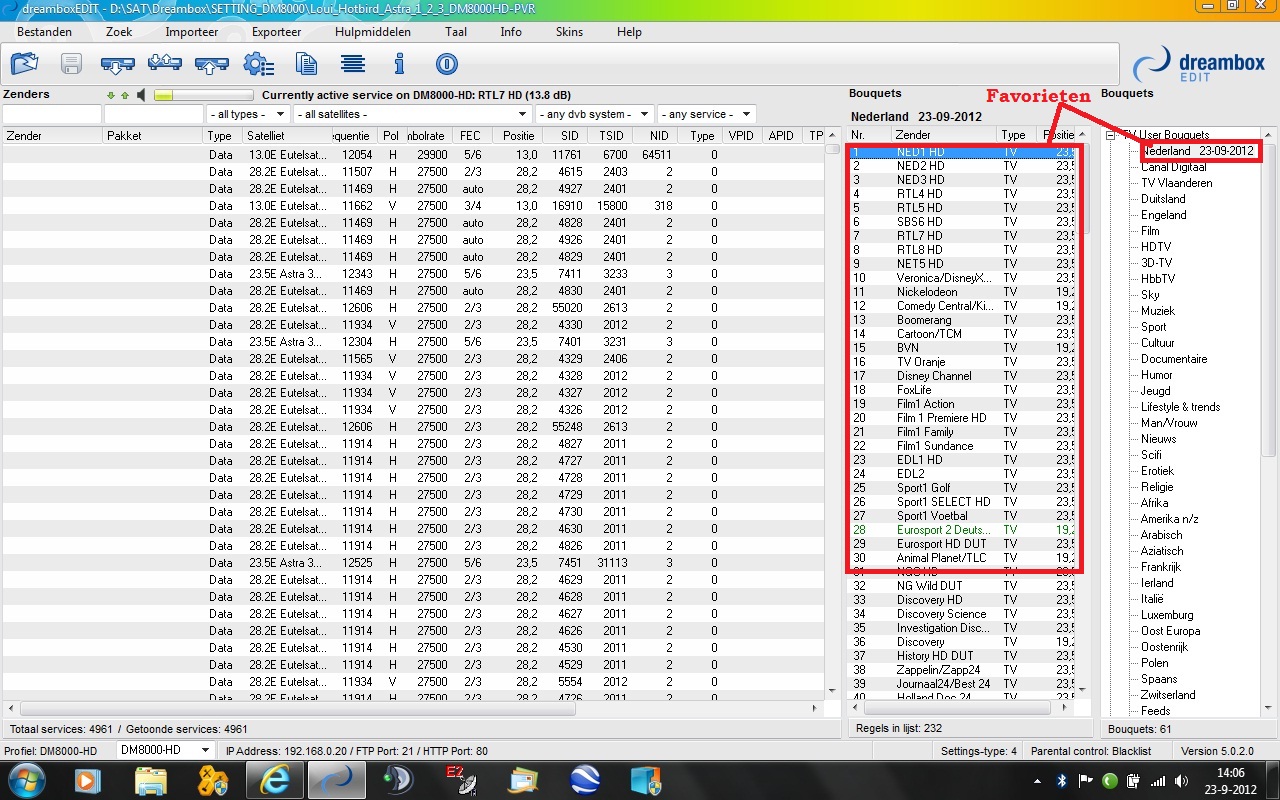The width and height of the screenshot is (1280, 800).
Task: Sort by the FEC column header
Action: click(x=472, y=136)
